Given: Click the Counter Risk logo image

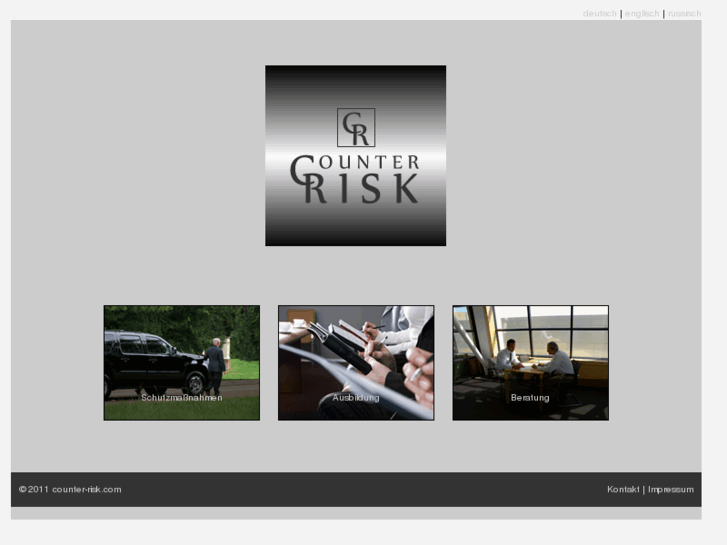Looking at the screenshot, I should coord(356,155).
